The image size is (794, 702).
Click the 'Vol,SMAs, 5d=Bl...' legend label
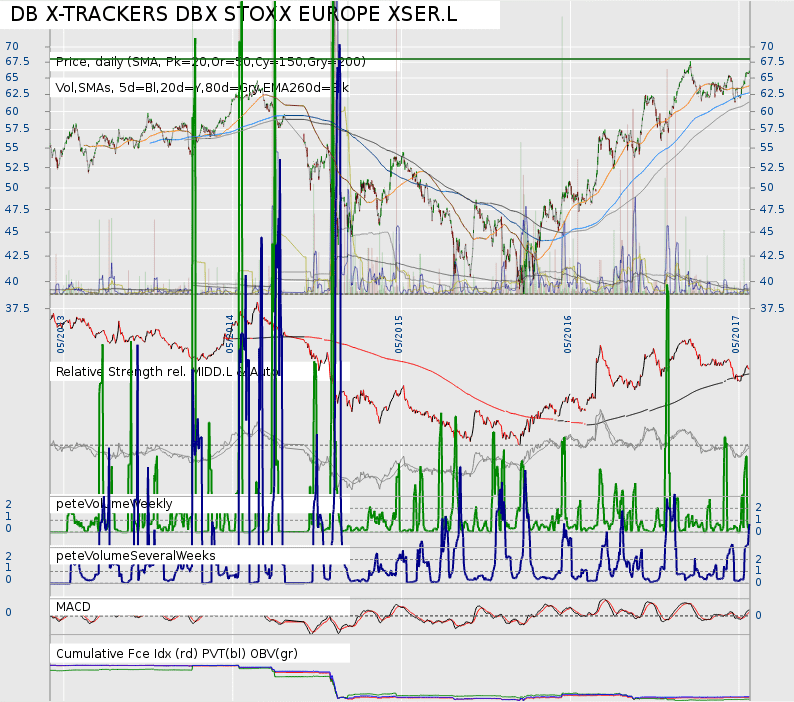click(x=202, y=88)
